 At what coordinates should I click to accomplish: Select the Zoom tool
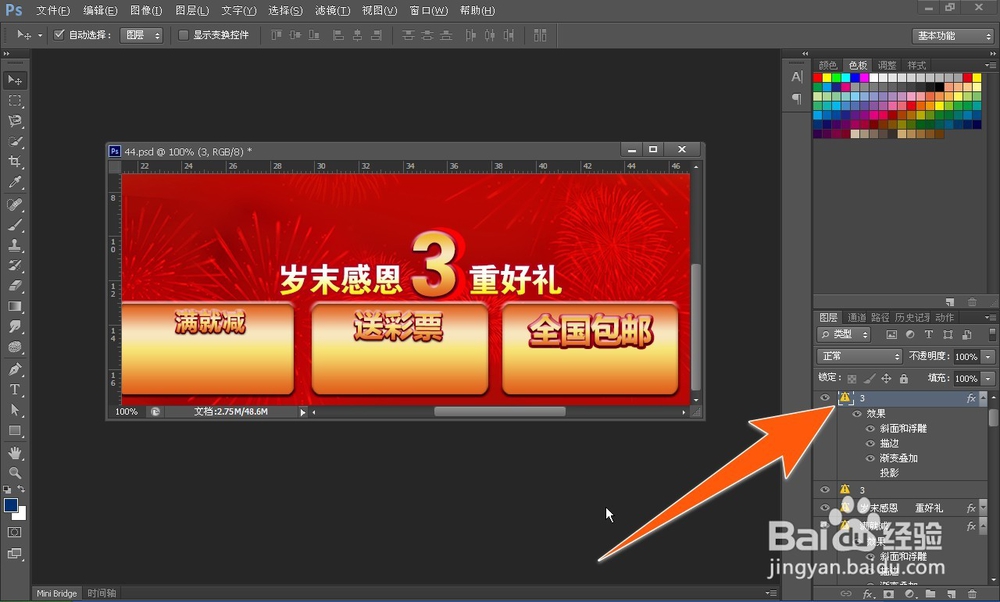(x=15, y=473)
